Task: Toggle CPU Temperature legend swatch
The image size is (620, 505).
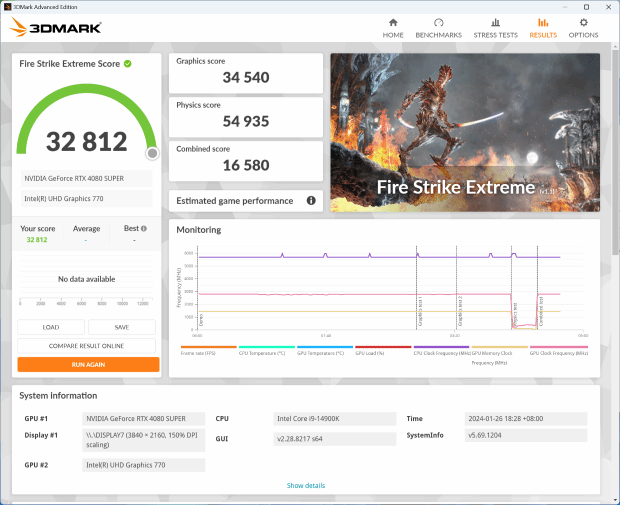Action: [x=267, y=347]
